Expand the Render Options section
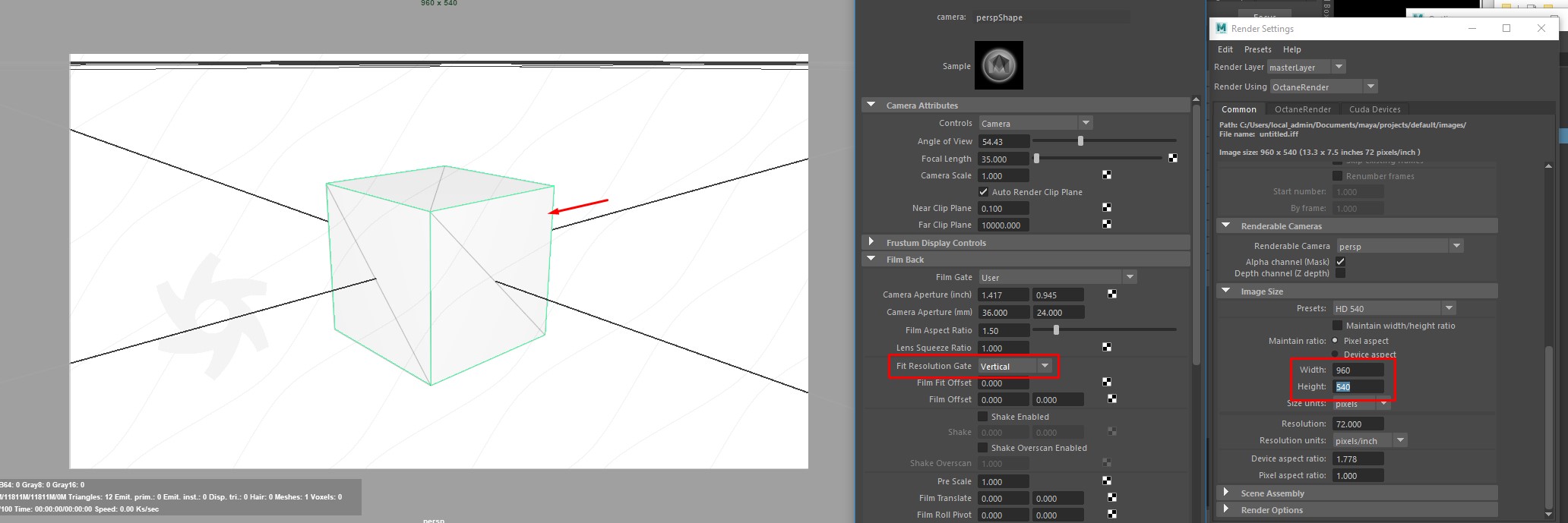 (1225, 509)
